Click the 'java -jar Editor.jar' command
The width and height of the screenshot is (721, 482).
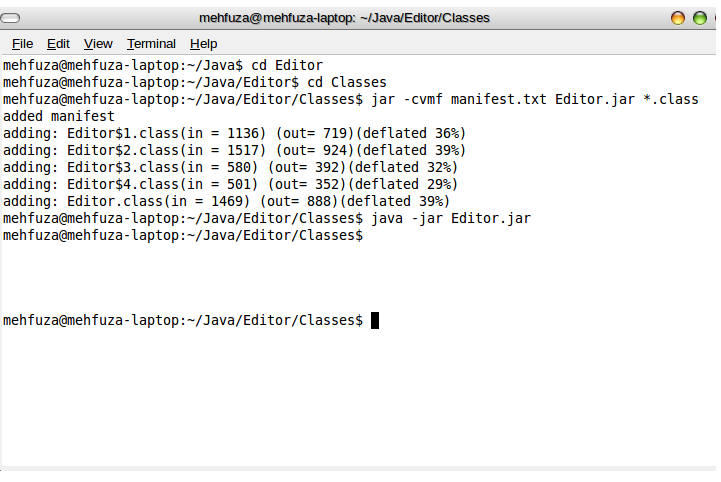point(451,218)
